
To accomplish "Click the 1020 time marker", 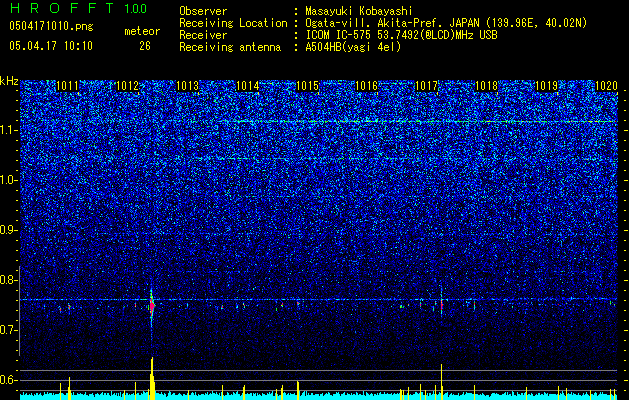I will (606, 86).
